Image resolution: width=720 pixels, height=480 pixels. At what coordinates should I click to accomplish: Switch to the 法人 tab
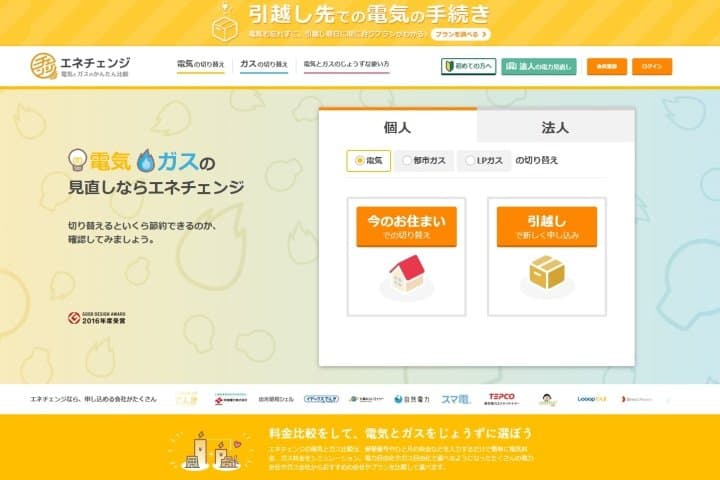pos(556,127)
